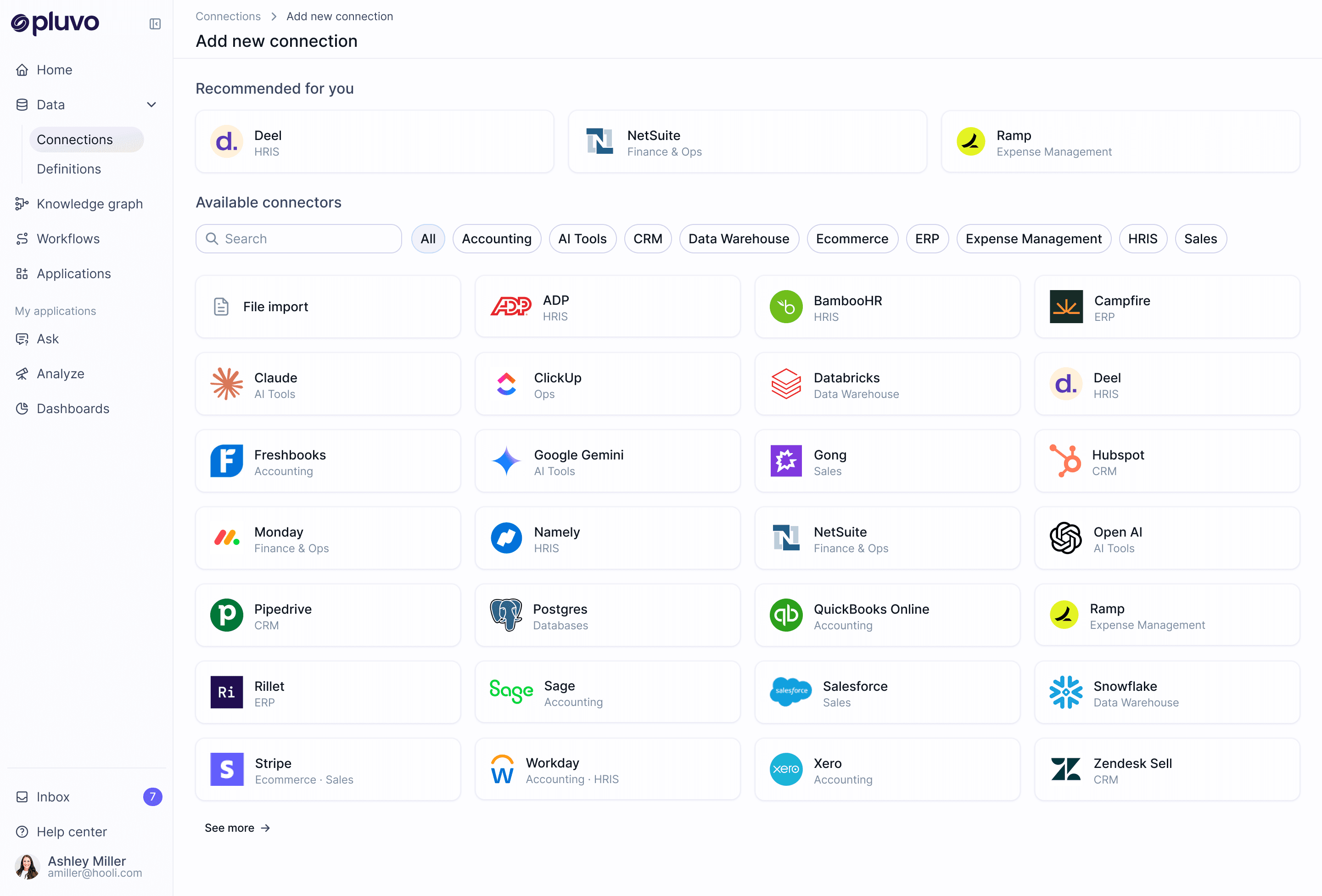This screenshot has height=896, width=1322.
Task: Click the Open AI logo
Action: [x=1066, y=538]
